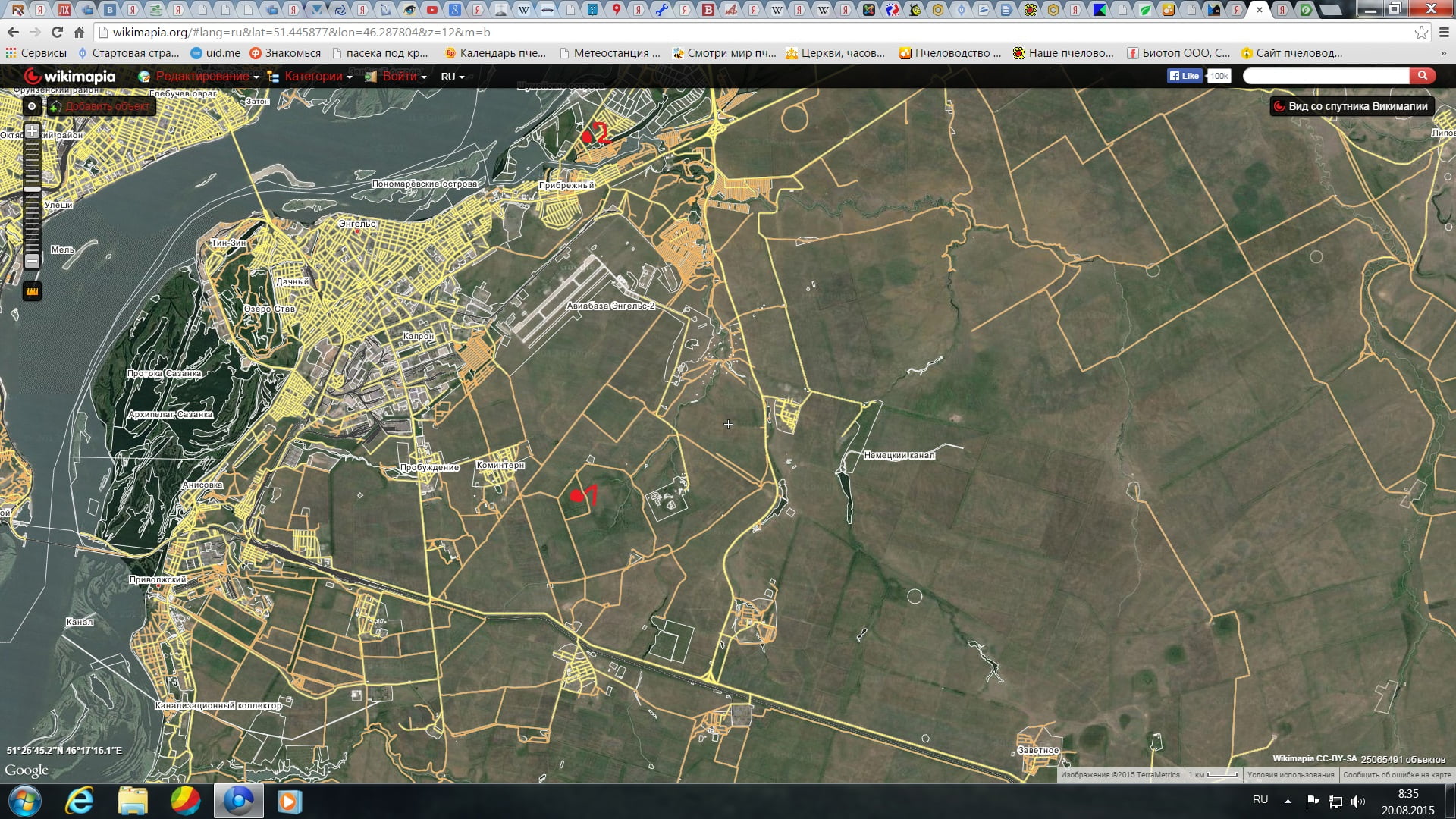Open Internet Explorer from the taskbar
1456x819 pixels.
click(79, 801)
